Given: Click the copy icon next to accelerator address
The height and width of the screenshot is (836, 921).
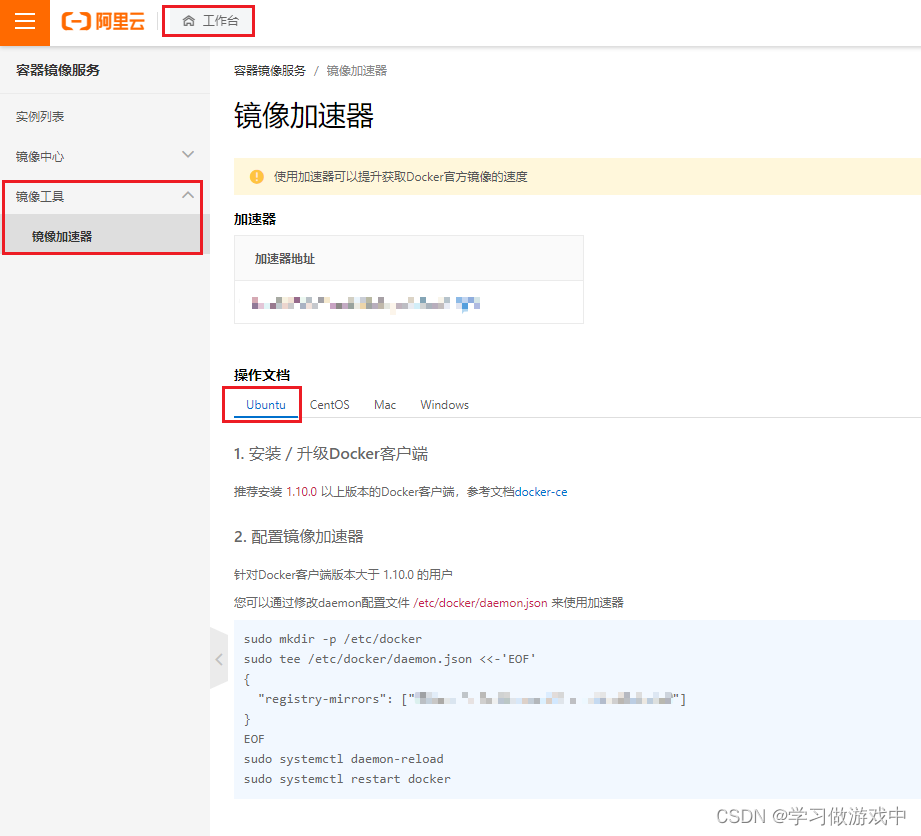Looking at the screenshot, I should [x=468, y=304].
